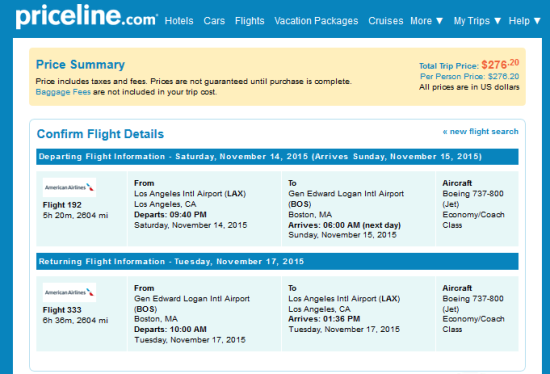Expand the My Trips dropdown
Viewport: 550px width, 374px height.
coord(477,21)
